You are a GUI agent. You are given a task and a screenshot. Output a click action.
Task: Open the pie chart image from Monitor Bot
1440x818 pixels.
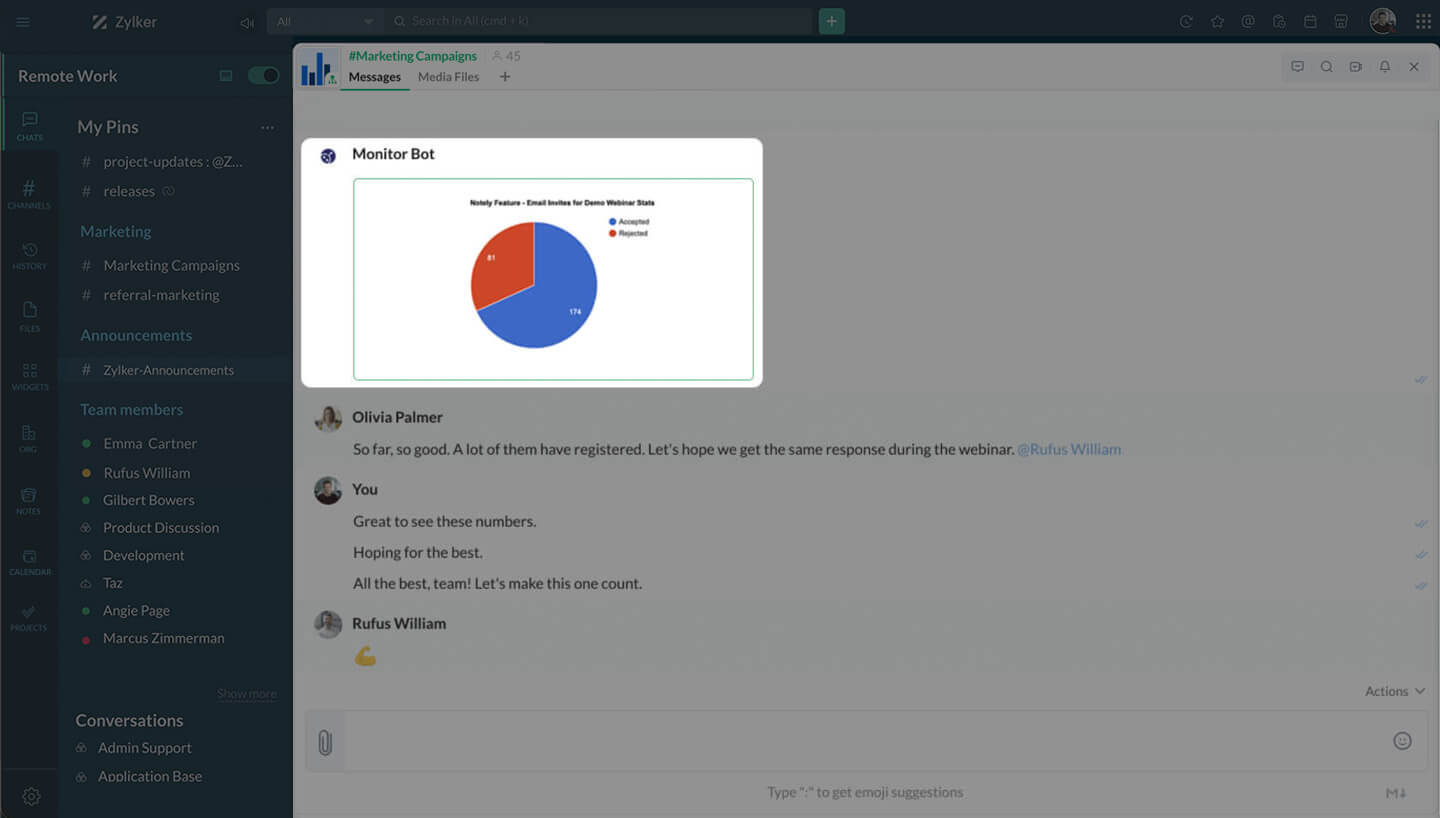tap(553, 279)
